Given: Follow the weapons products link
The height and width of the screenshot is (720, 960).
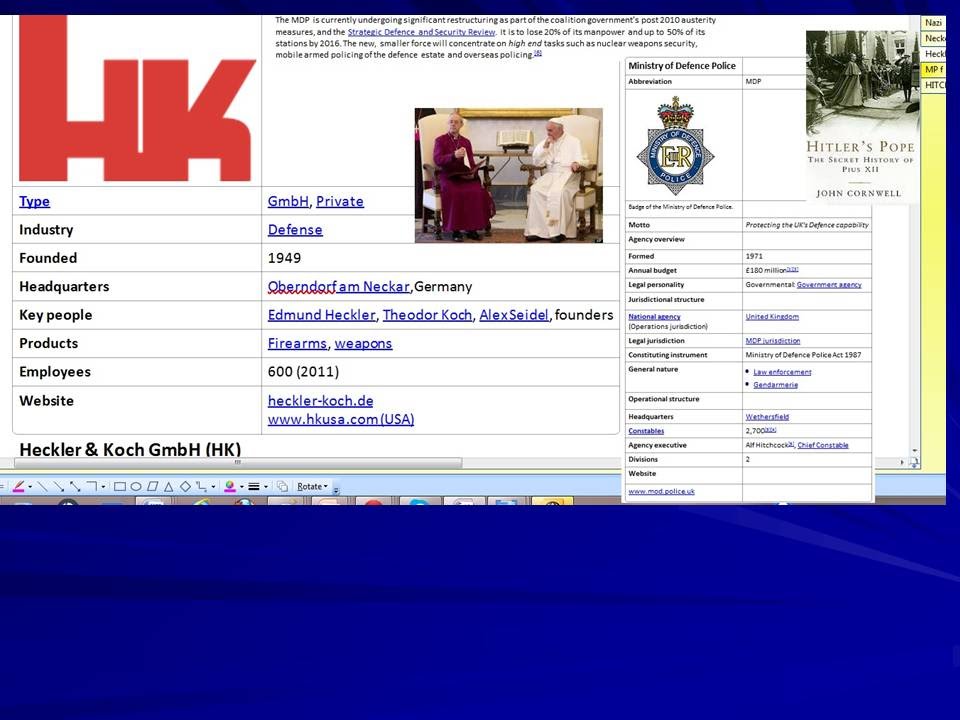Looking at the screenshot, I should 363,343.
